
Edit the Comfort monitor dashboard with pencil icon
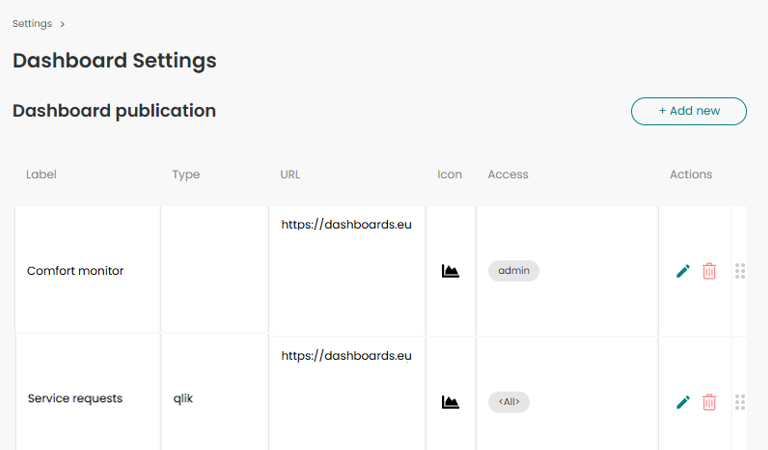683,271
